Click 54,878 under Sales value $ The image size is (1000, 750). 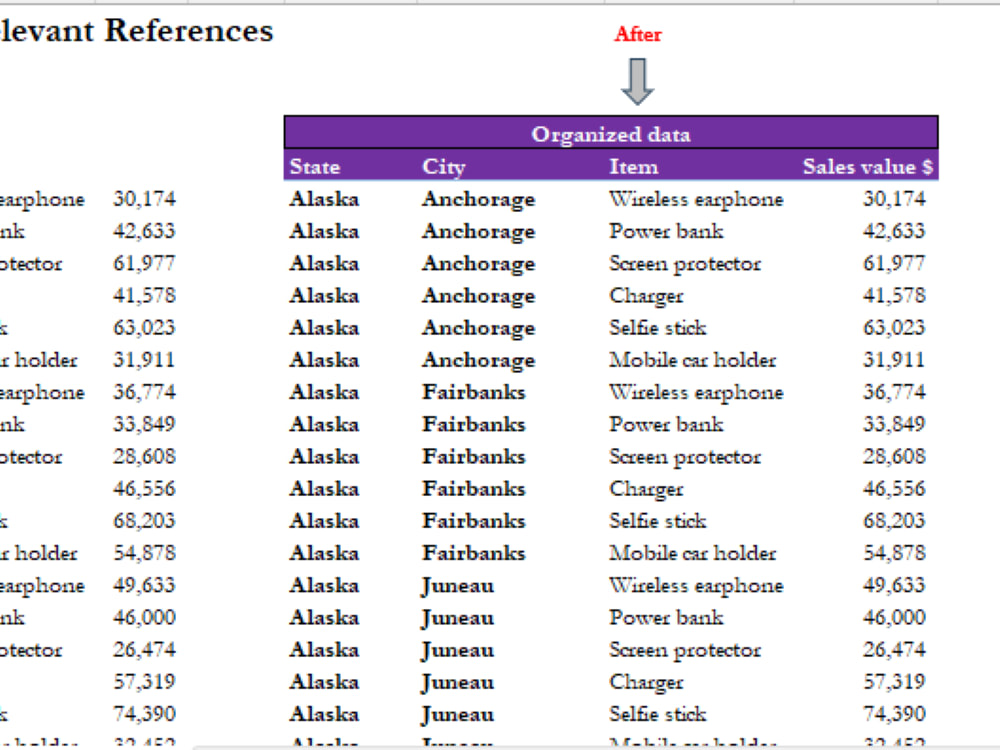[x=894, y=553]
